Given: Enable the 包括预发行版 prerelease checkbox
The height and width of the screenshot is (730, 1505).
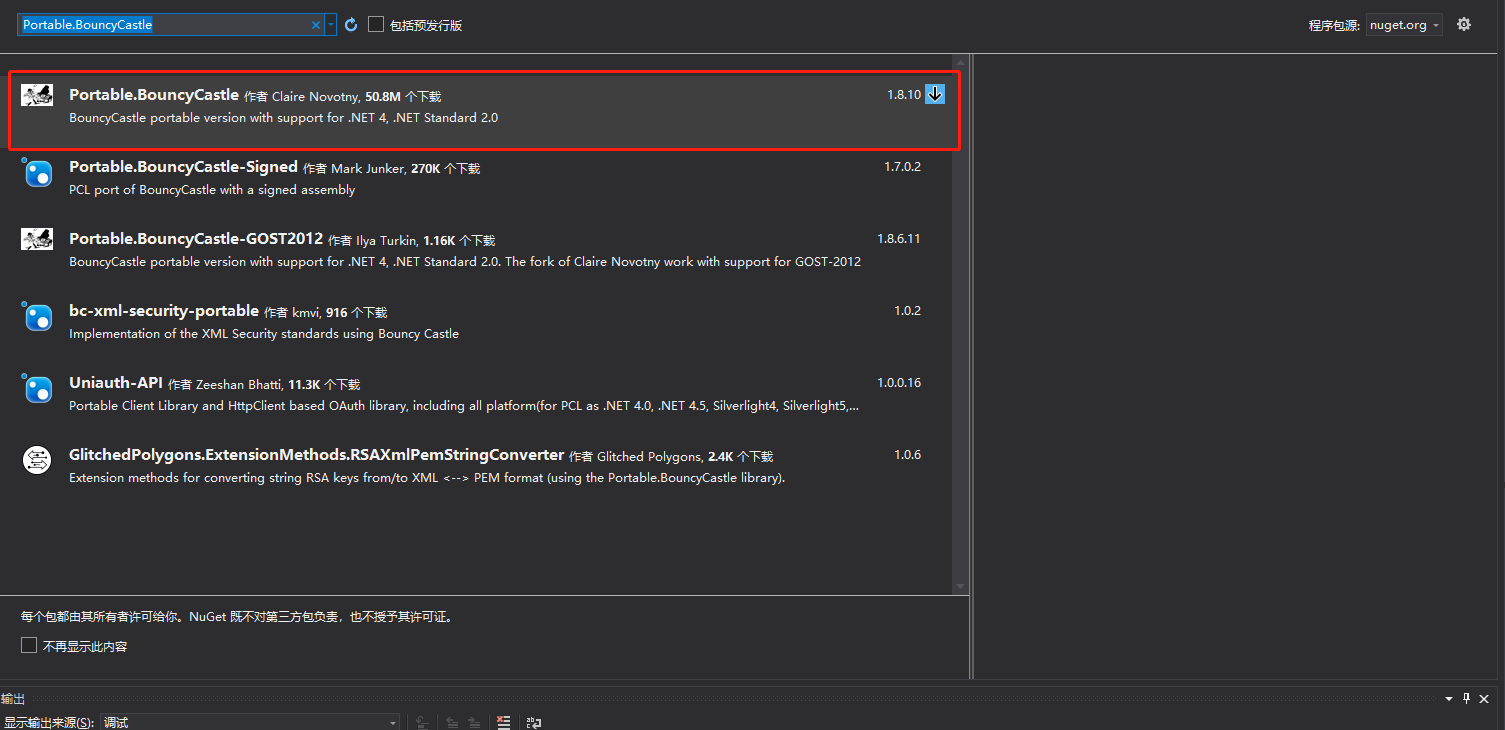Looking at the screenshot, I should [x=376, y=25].
